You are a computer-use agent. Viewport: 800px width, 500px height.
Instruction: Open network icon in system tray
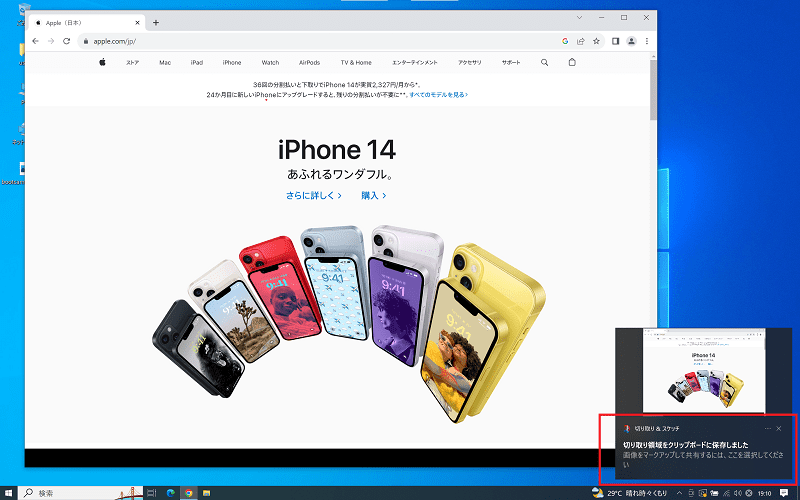(x=726, y=493)
